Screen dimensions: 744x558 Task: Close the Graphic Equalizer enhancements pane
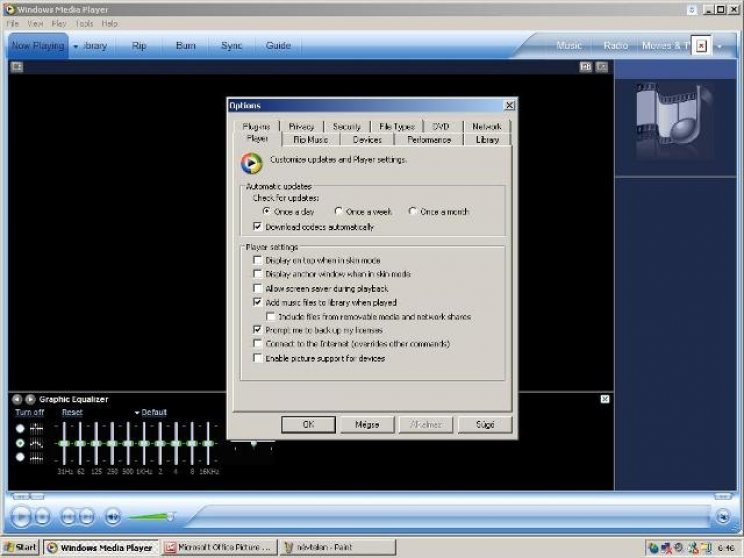[x=605, y=399]
